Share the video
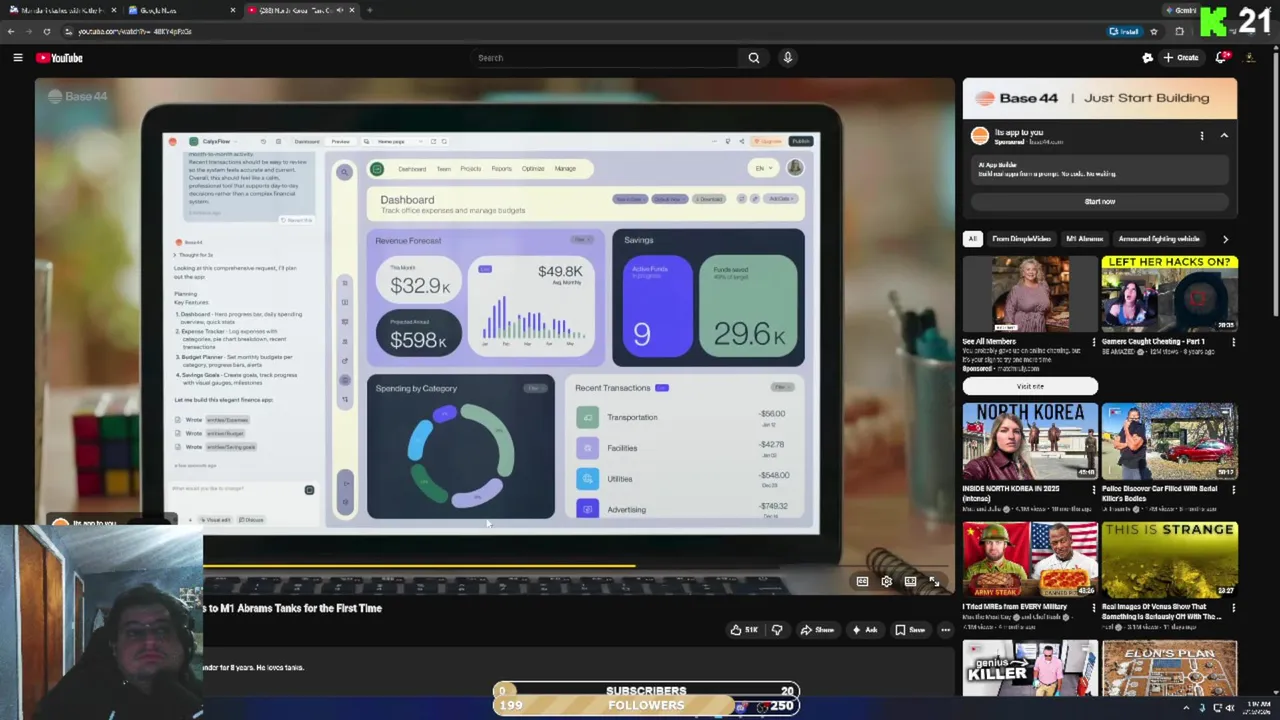 click(818, 630)
